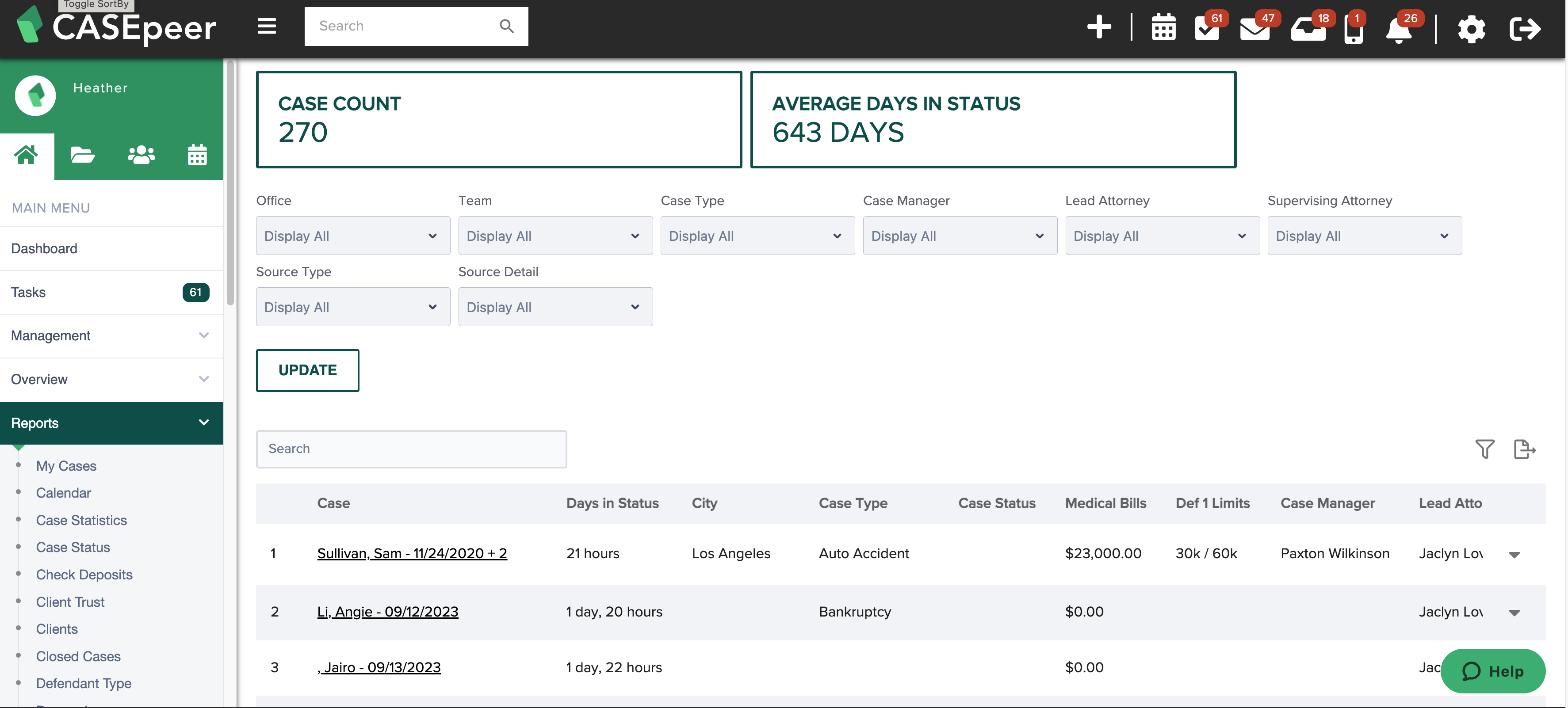Viewport: 1568px width, 708px height.
Task: Open the Case Type dropdown
Action: pyautogui.click(x=757, y=236)
